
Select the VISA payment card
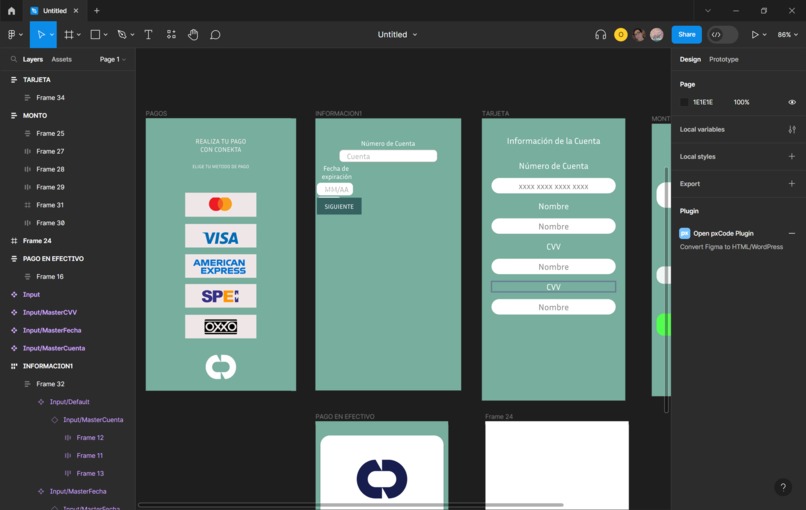pos(221,236)
